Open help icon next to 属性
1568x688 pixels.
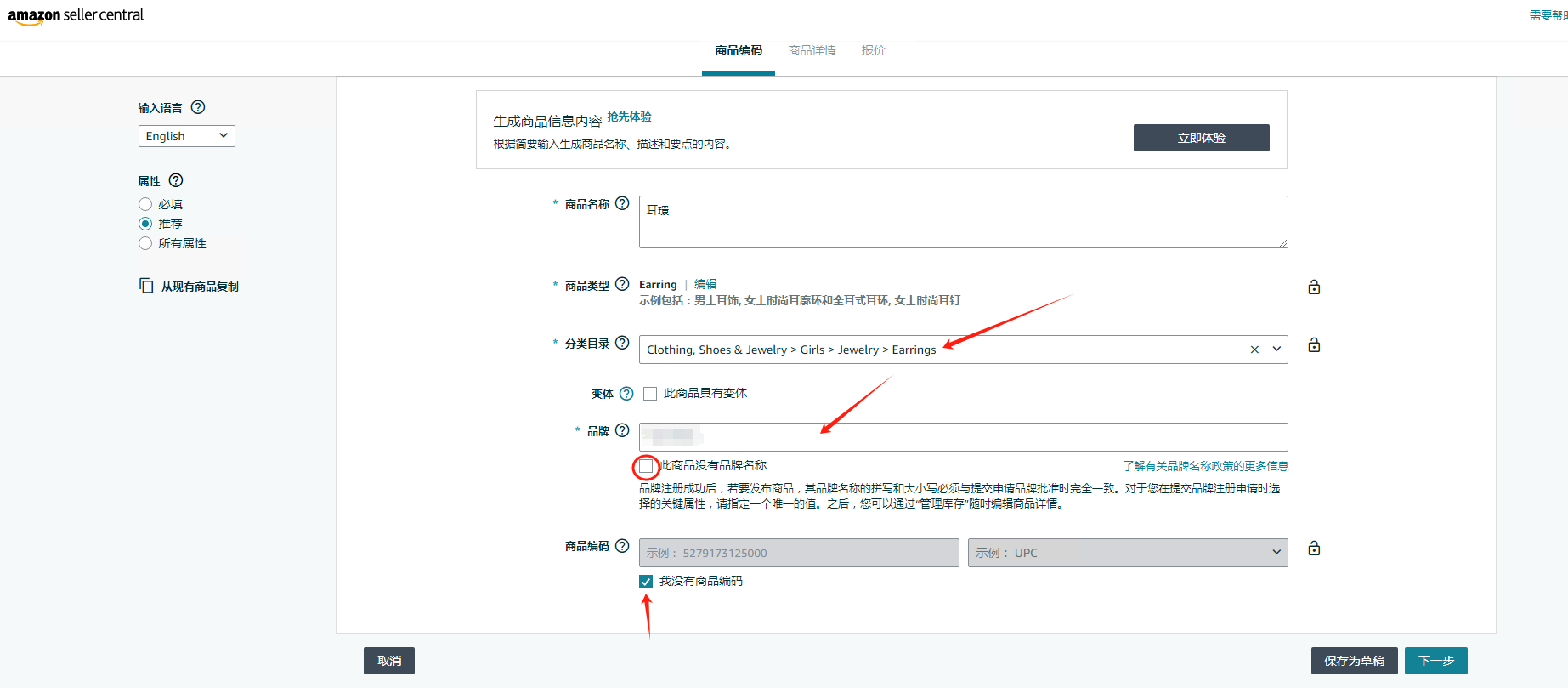click(176, 180)
